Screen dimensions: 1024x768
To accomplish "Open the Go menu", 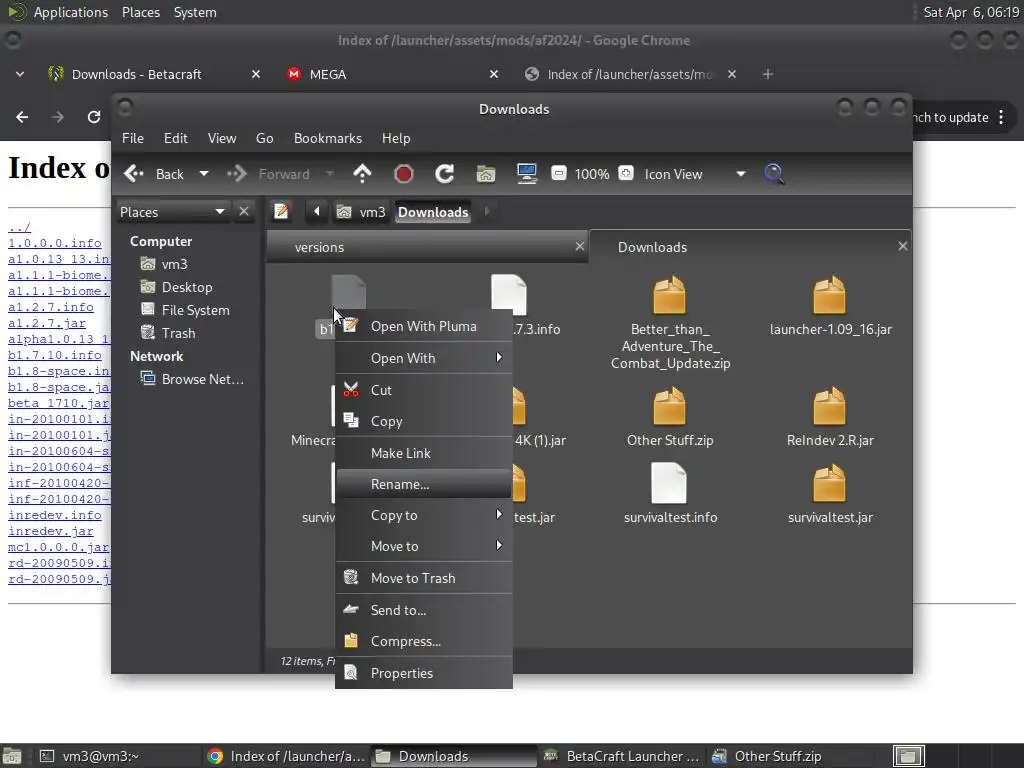I will pos(264,138).
